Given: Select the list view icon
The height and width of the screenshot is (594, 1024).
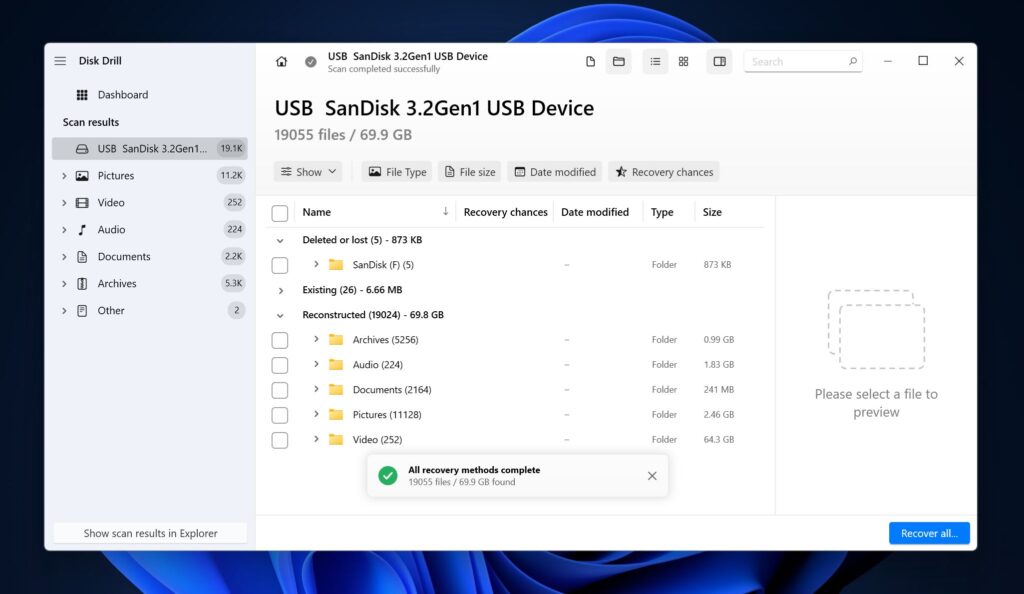Looking at the screenshot, I should 655,61.
